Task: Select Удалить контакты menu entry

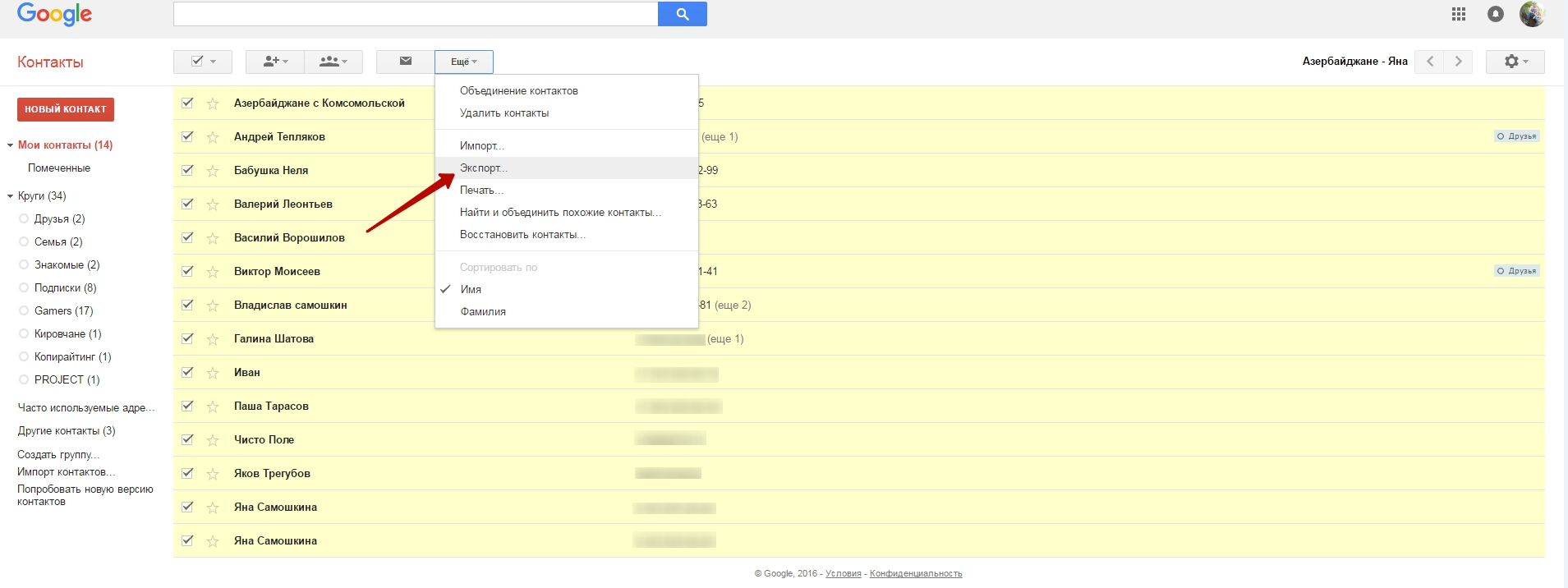Action: [x=504, y=113]
